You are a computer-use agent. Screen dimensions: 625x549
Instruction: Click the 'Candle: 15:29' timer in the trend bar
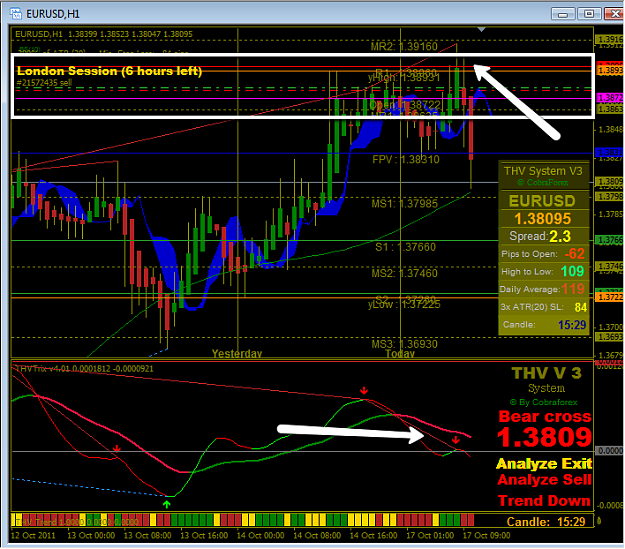(x=546, y=521)
